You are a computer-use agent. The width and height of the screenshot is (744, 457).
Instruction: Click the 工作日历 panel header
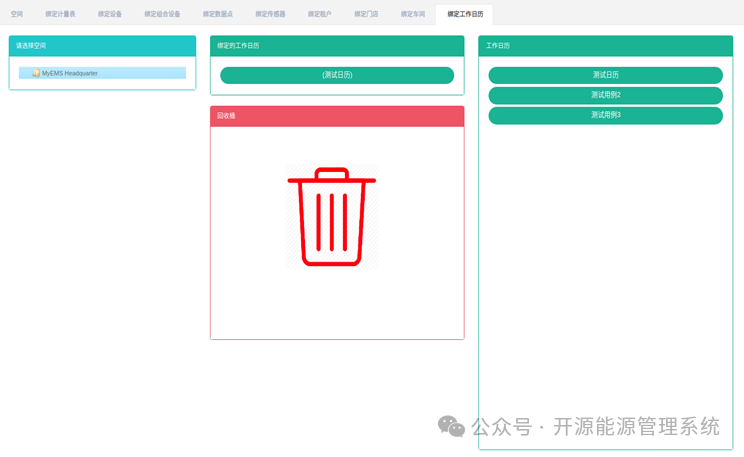pyautogui.click(x=605, y=46)
